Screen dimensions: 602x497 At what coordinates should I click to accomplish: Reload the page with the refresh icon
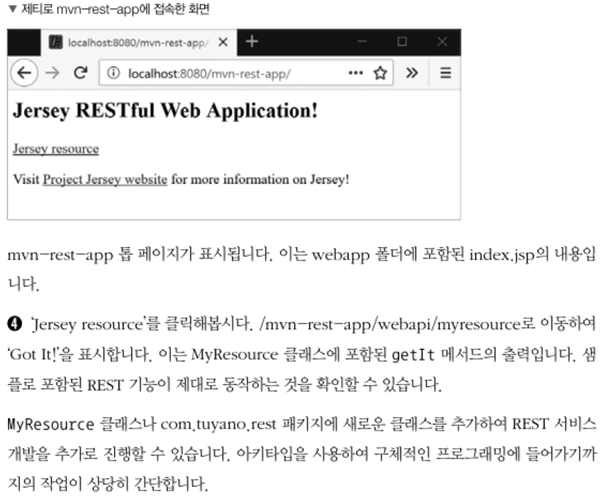point(81,73)
